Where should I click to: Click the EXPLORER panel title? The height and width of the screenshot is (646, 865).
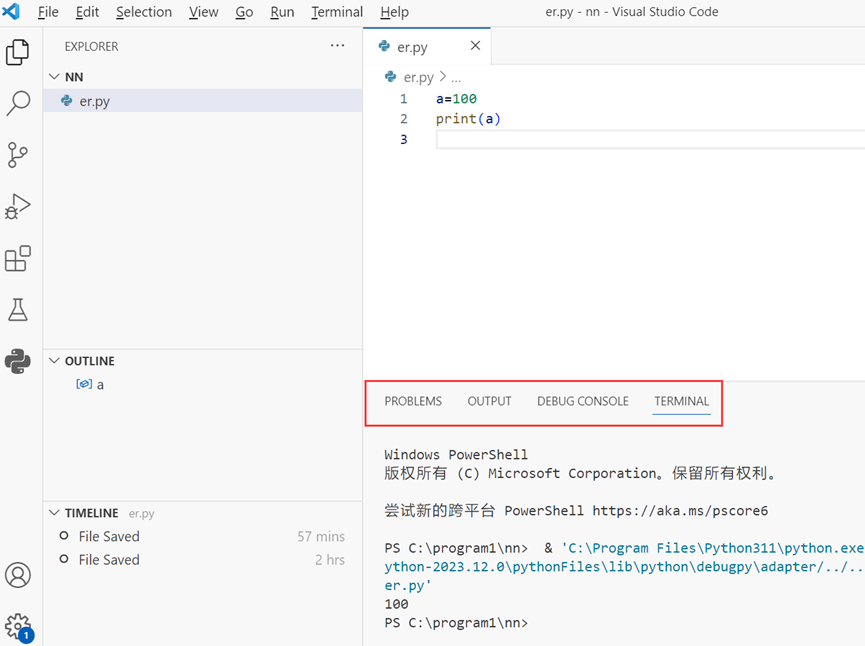[91, 46]
